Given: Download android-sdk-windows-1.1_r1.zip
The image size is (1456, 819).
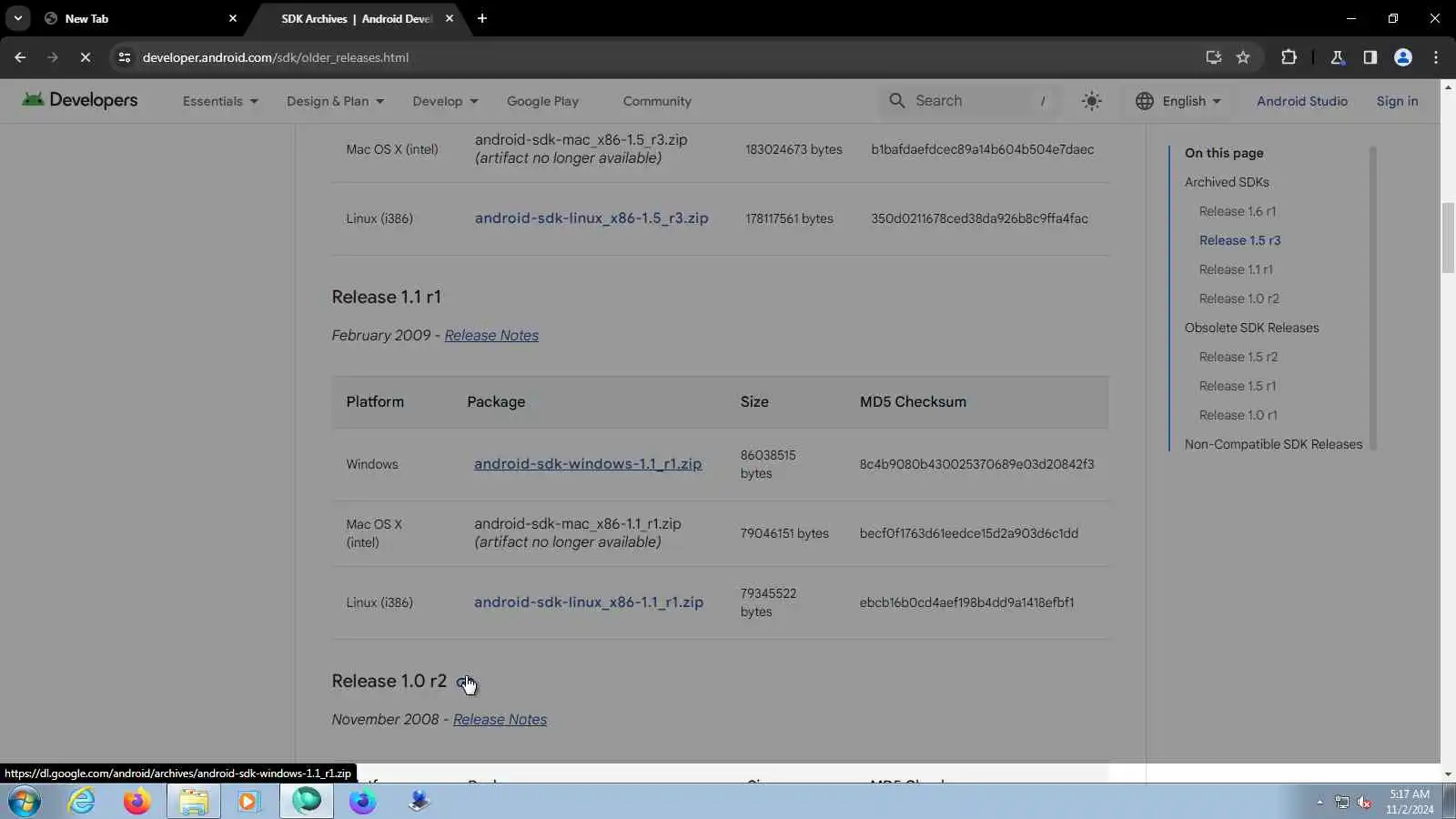Looking at the screenshot, I should click(588, 464).
